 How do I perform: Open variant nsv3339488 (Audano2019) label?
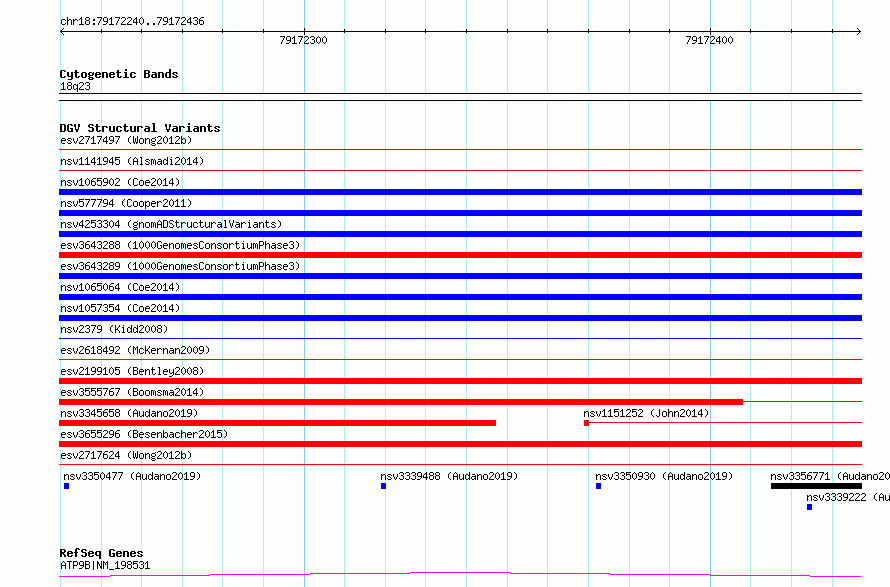pos(450,476)
